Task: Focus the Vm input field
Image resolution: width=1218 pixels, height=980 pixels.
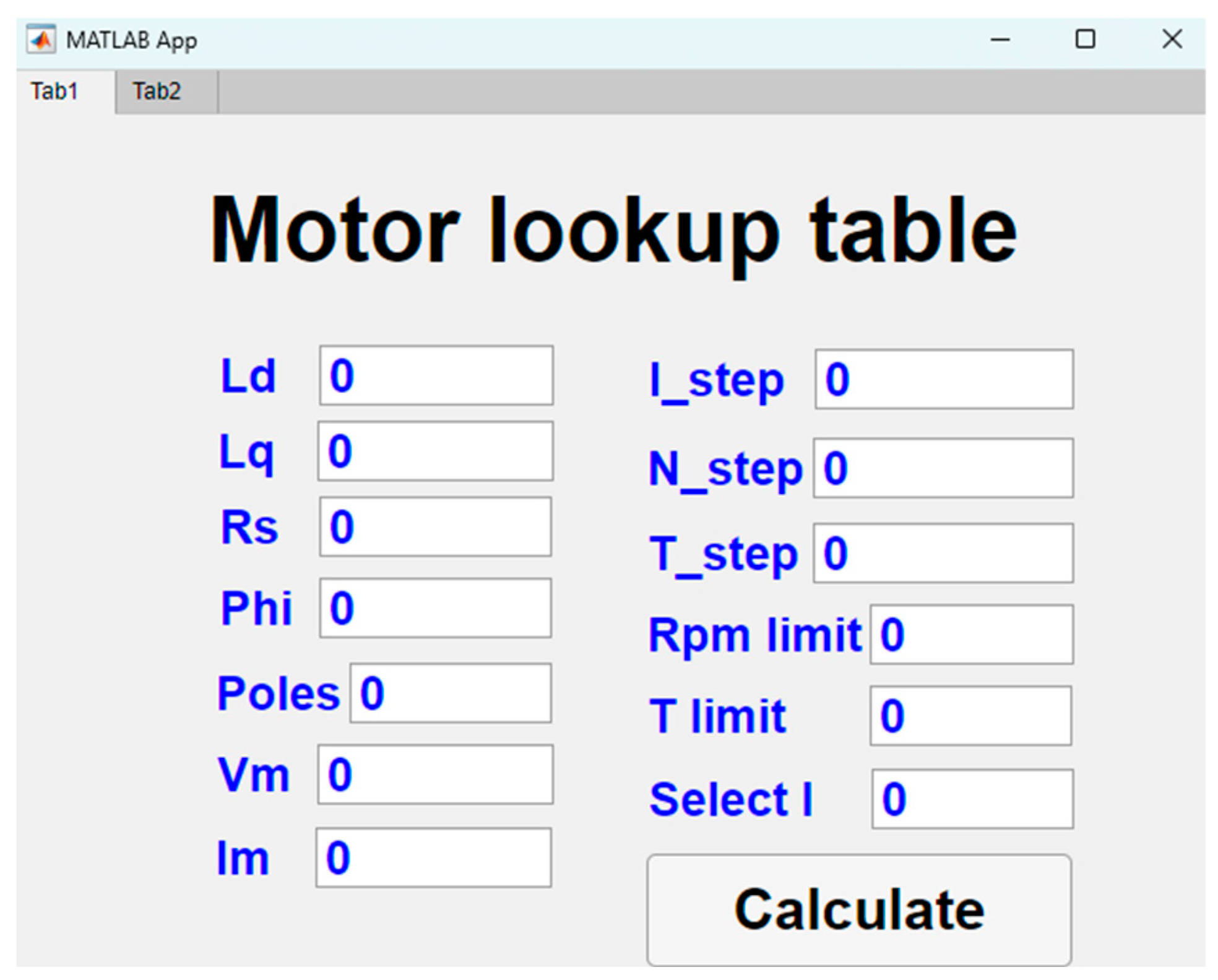Action: (435, 774)
